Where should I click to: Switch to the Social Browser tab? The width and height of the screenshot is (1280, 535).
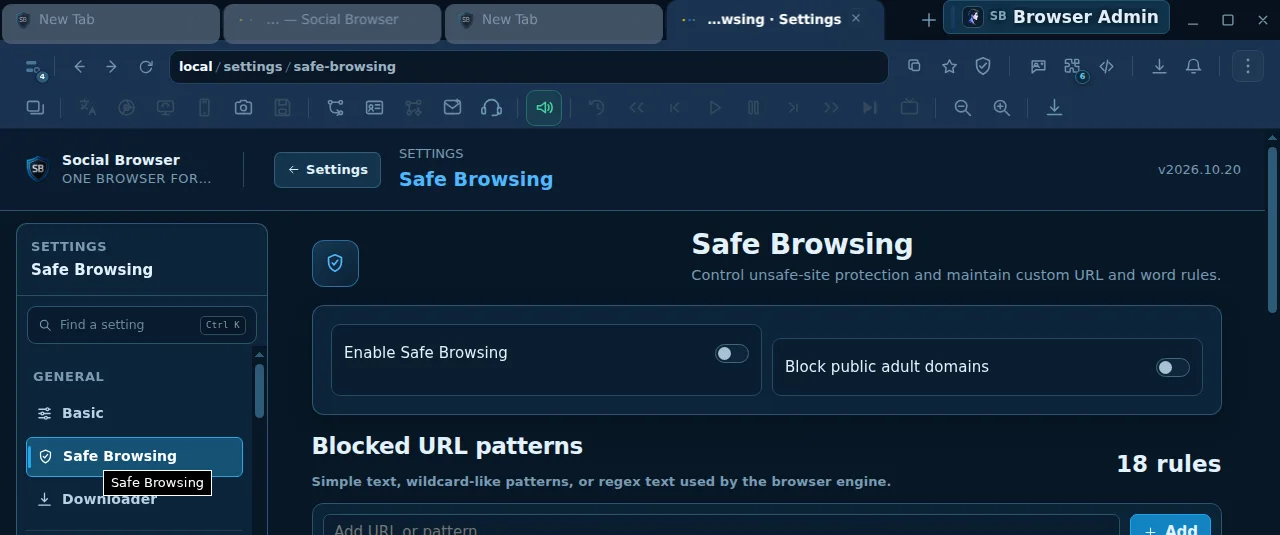pos(332,23)
